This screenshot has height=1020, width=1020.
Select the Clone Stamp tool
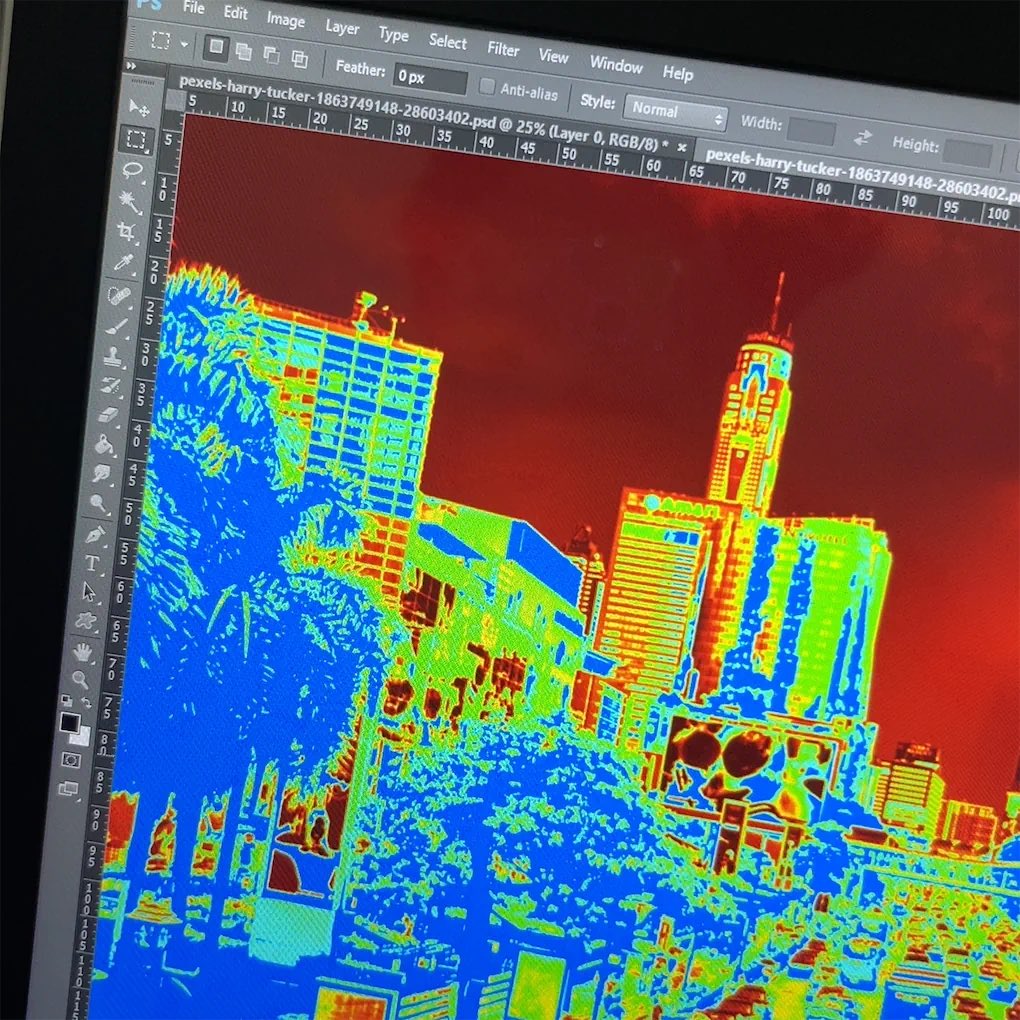click(x=113, y=356)
